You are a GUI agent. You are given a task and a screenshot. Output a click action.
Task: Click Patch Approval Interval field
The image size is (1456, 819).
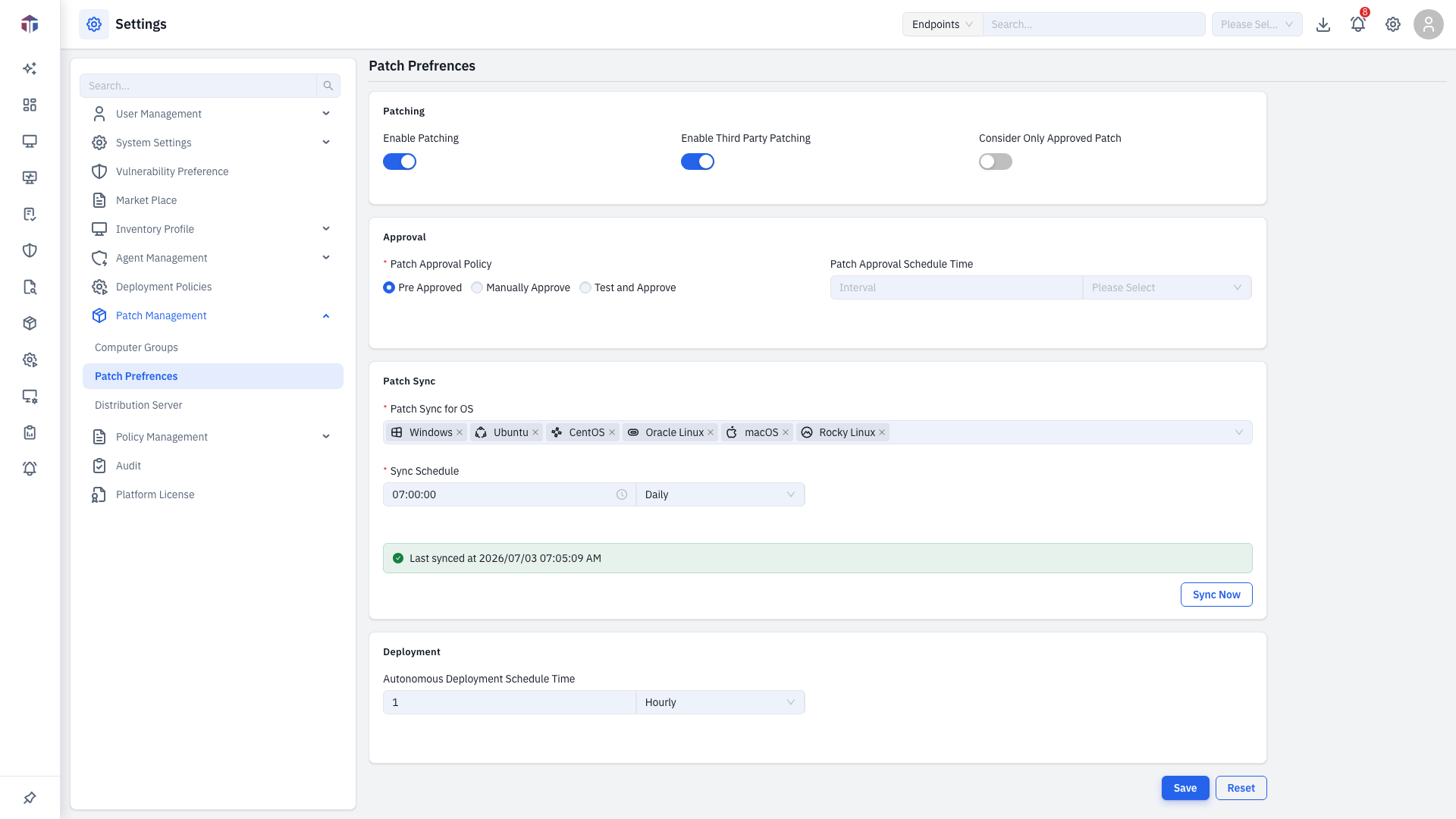[956, 287]
